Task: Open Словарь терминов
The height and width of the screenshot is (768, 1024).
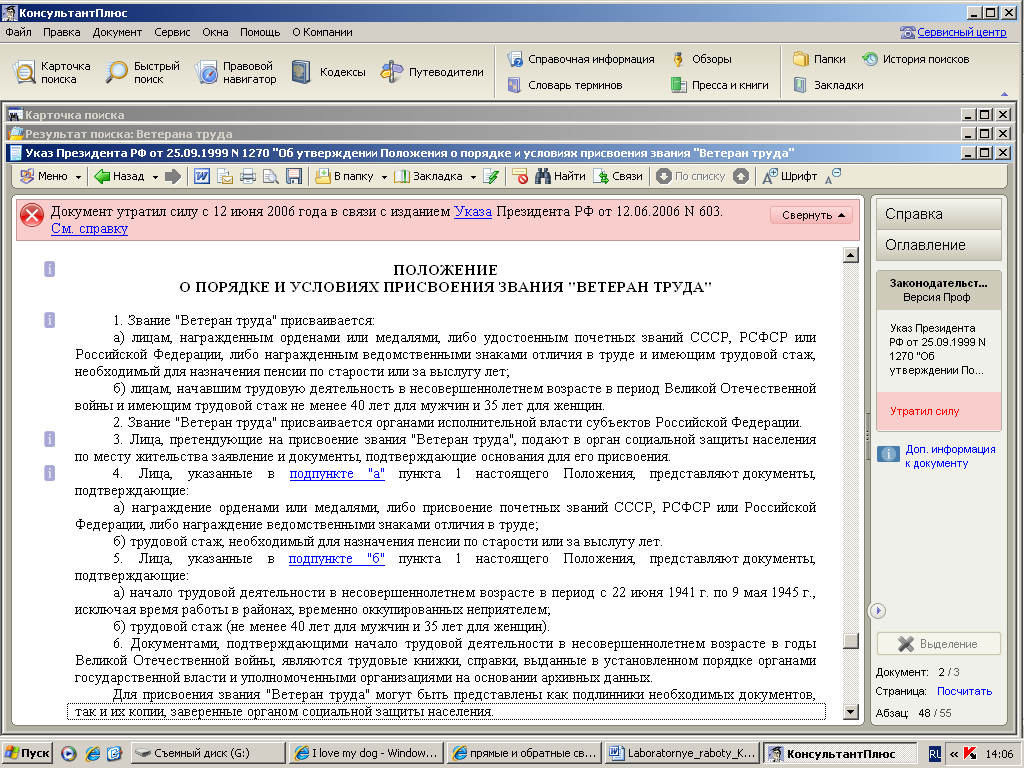Action: 565,85
